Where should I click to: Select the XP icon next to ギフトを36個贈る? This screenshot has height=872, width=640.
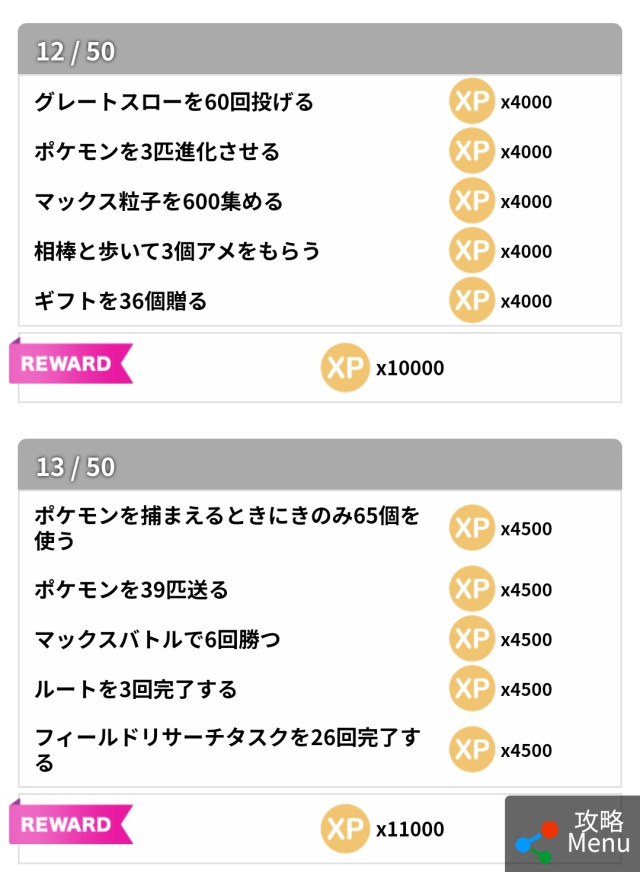click(472, 300)
